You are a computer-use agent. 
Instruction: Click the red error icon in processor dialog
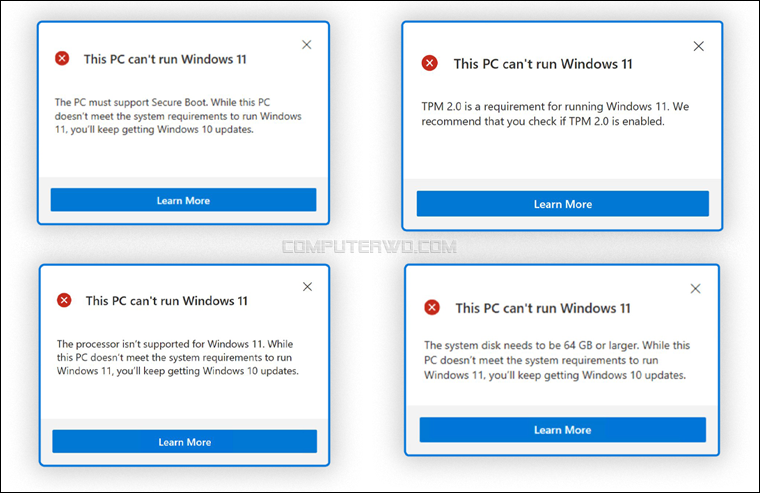64,300
